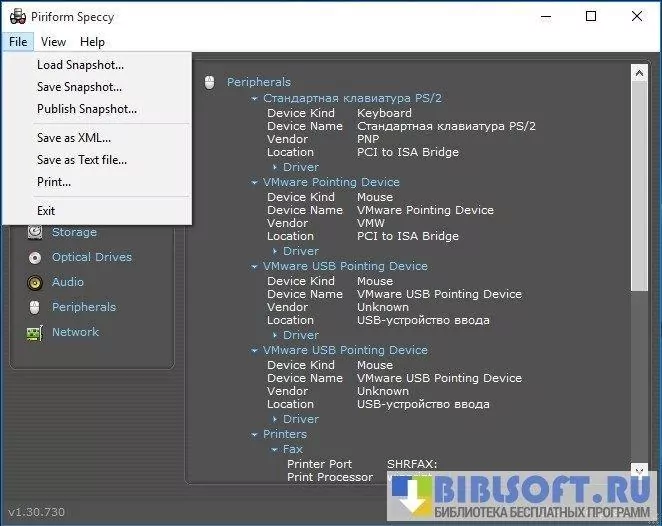Screen dimensions: 662x526
Task: Click the Optical Drives disc icon
Action: (x=35, y=257)
